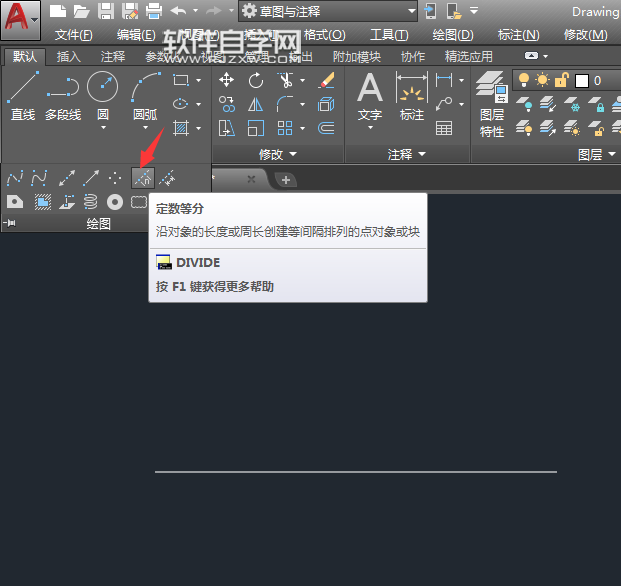Open Layer Properties (图层特性)
This screenshot has height=586, width=621.
click(x=492, y=104)
